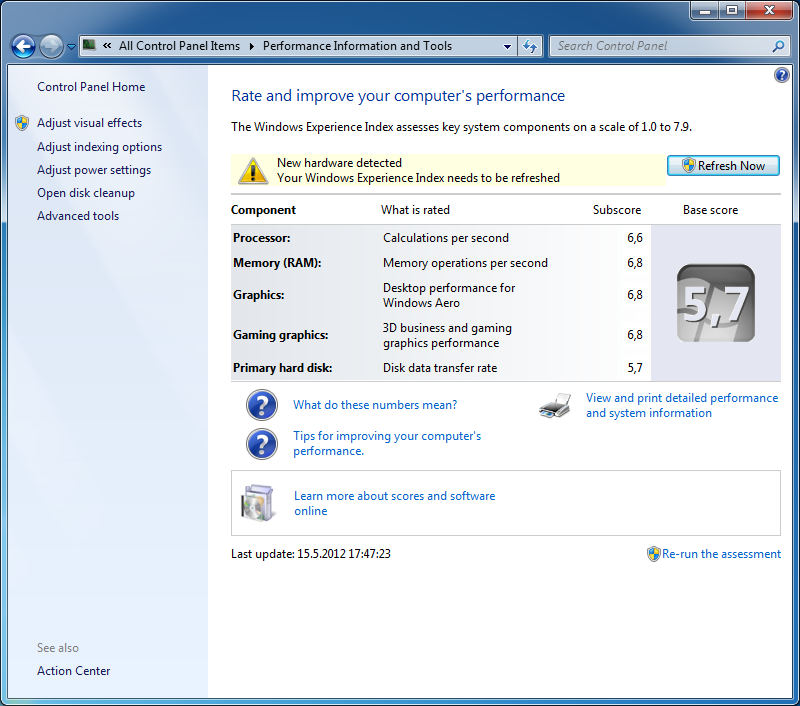Click the help question mark icon
This screenshot has height=706, width=800.
pos(782,76)
